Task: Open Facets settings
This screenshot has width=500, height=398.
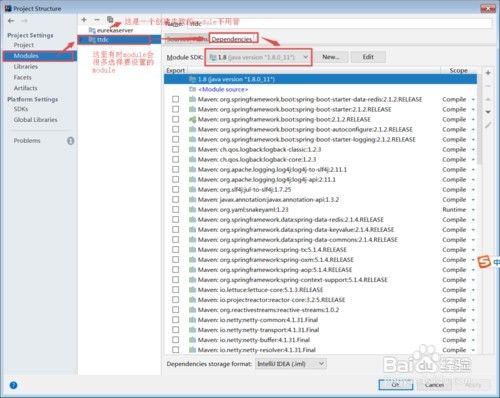Action: 23,77
